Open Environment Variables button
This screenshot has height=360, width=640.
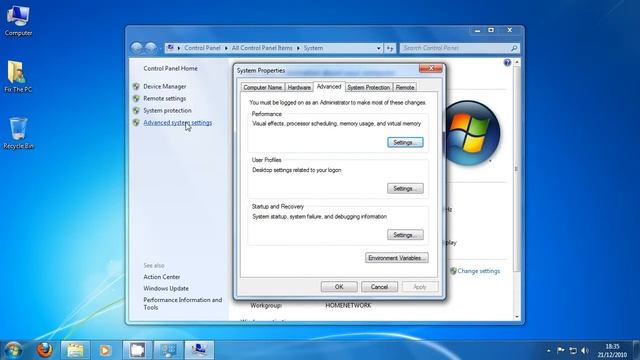[397, 258]
